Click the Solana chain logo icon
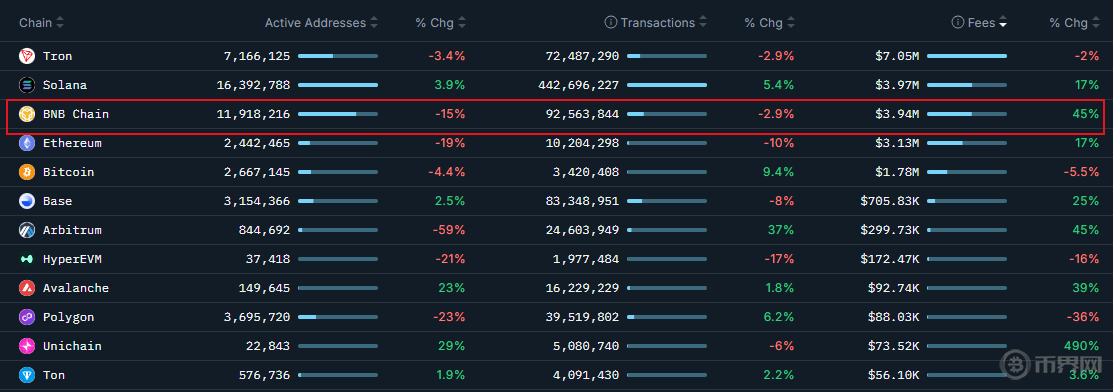The image size is (1113, 392). pyautogui.click(x=27, y=85)
